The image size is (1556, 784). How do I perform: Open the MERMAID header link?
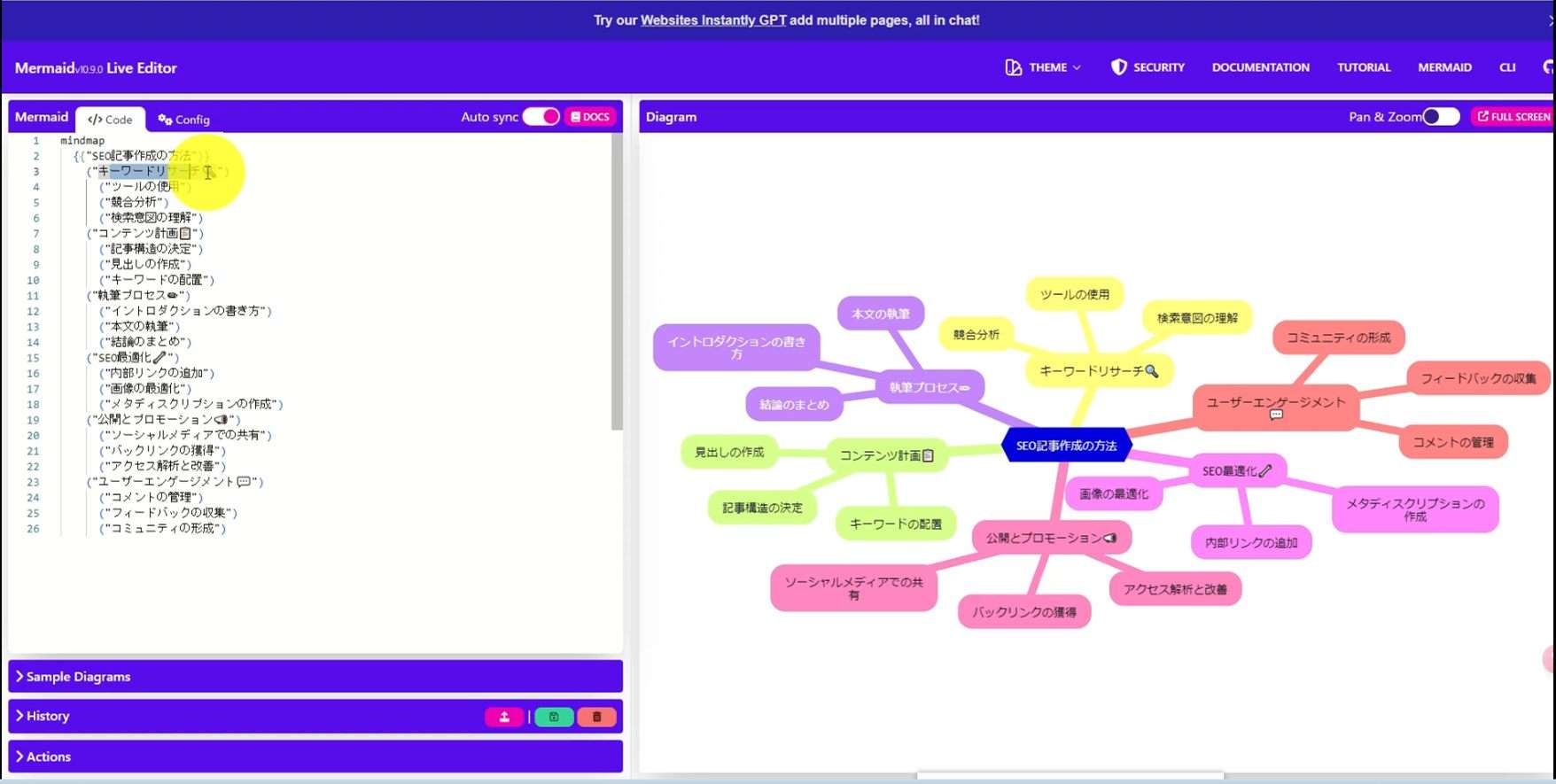[1444, 67]
